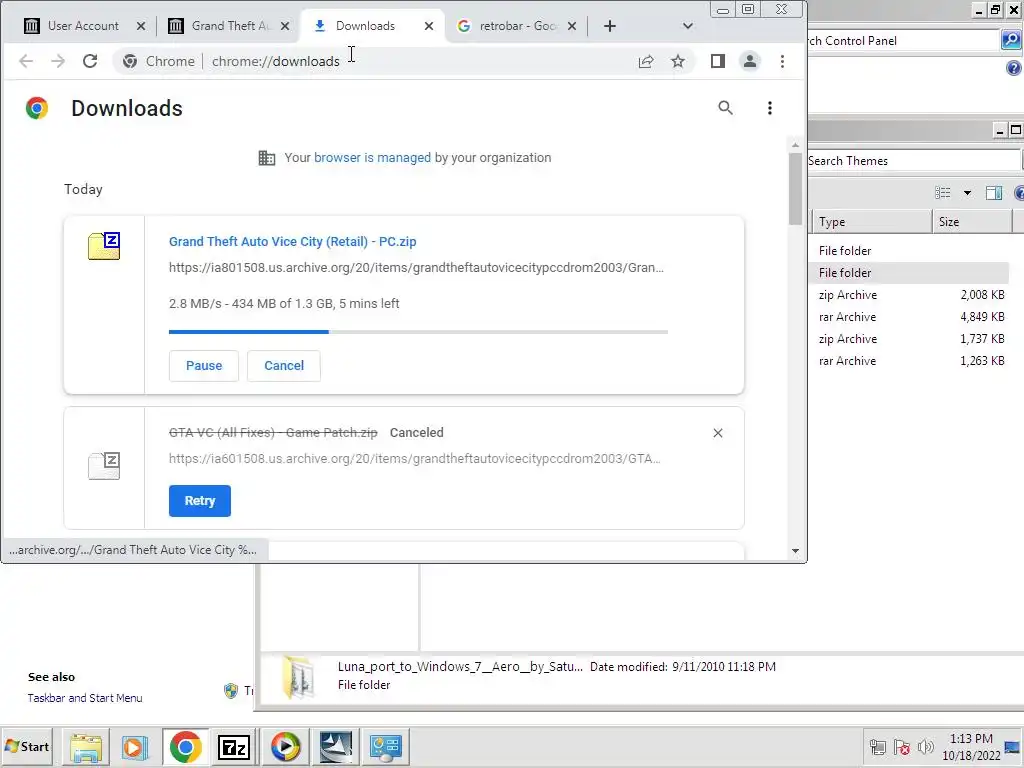
Task: Open Control Panel help question icon
Action: (x=1014, y=67)
